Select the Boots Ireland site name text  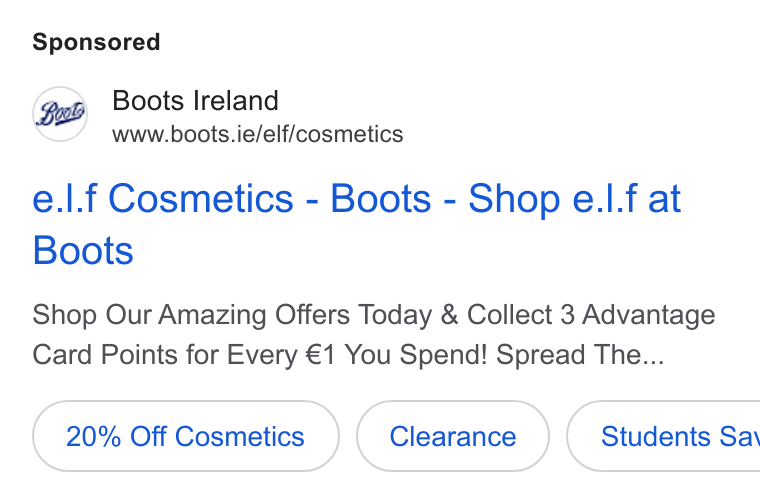coord(195,101)
